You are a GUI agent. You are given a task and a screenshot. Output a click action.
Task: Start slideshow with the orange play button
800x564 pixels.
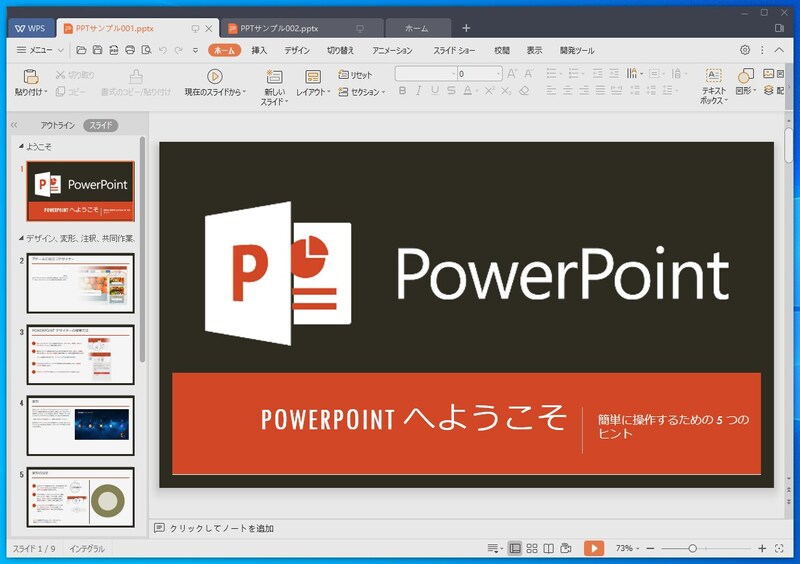(x=594, y=548)
